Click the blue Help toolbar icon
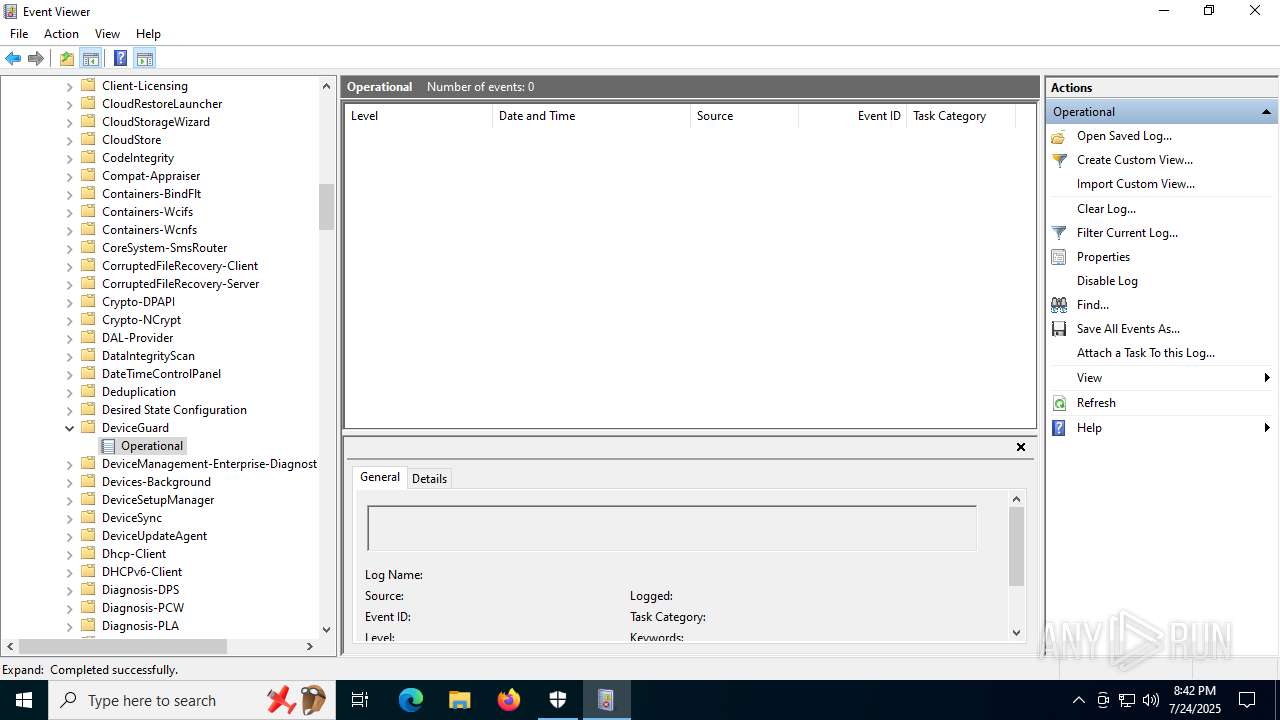The height and width of the screenshot is (720, 1280). 120,58
